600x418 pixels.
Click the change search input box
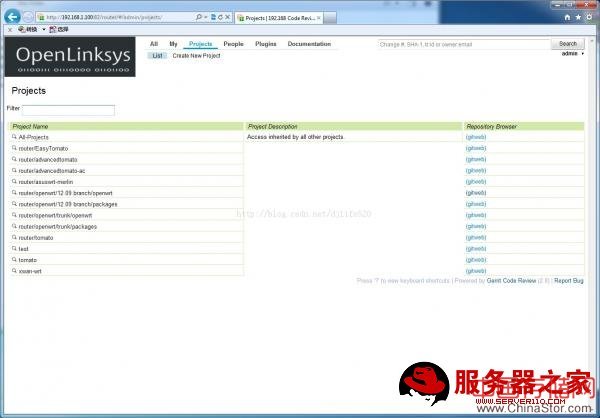click(x=463, y=44)
